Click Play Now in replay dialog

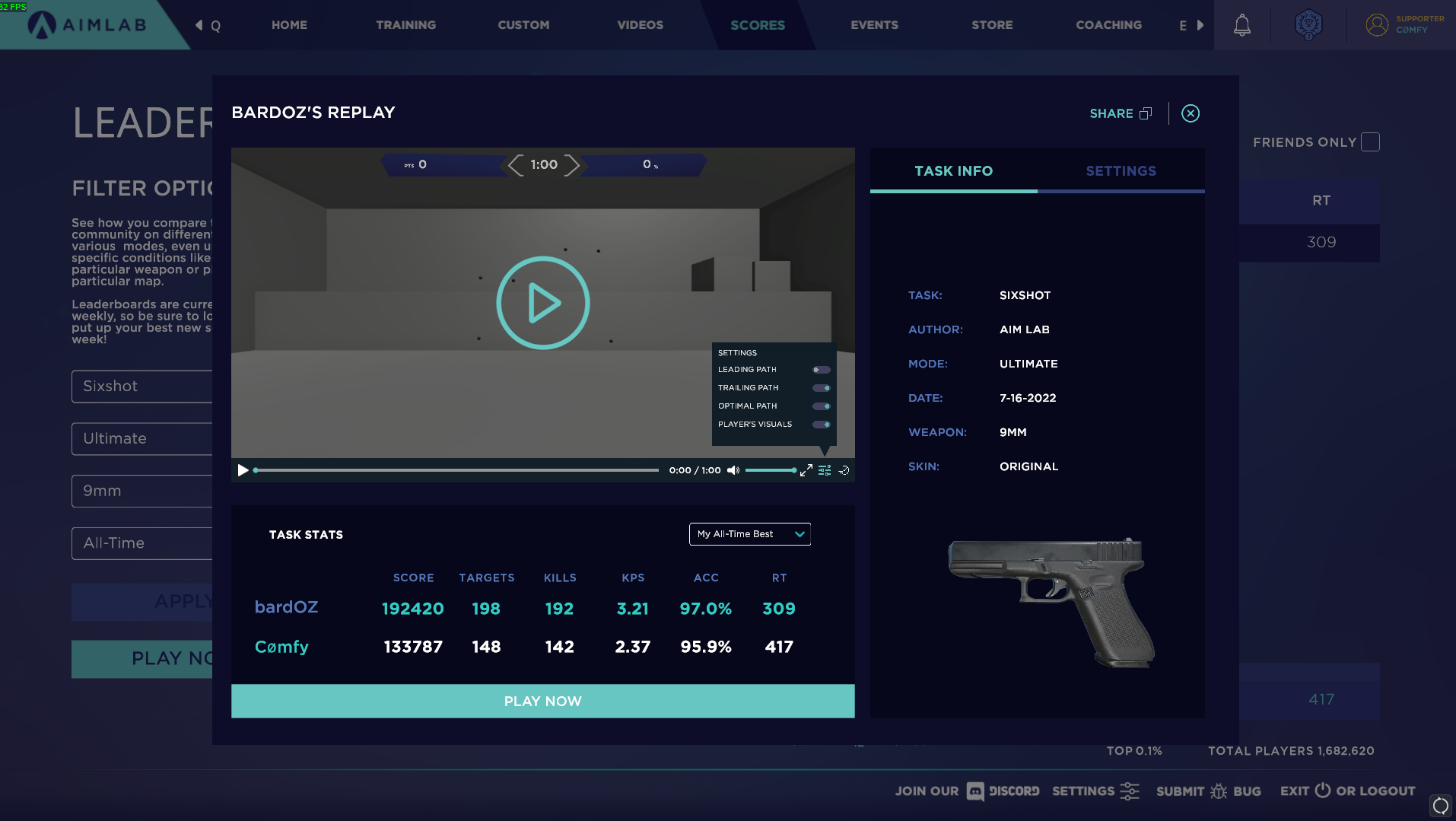click(542, 702)
